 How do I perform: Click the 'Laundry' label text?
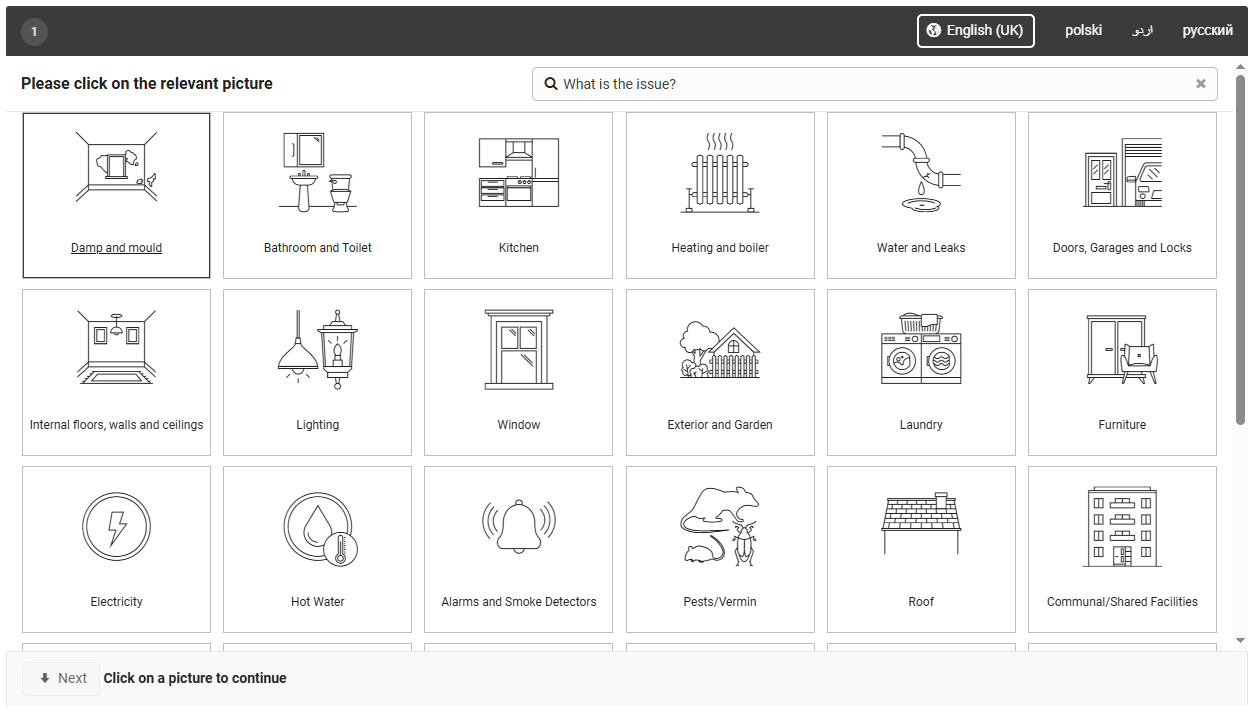(x=921, y=425)
